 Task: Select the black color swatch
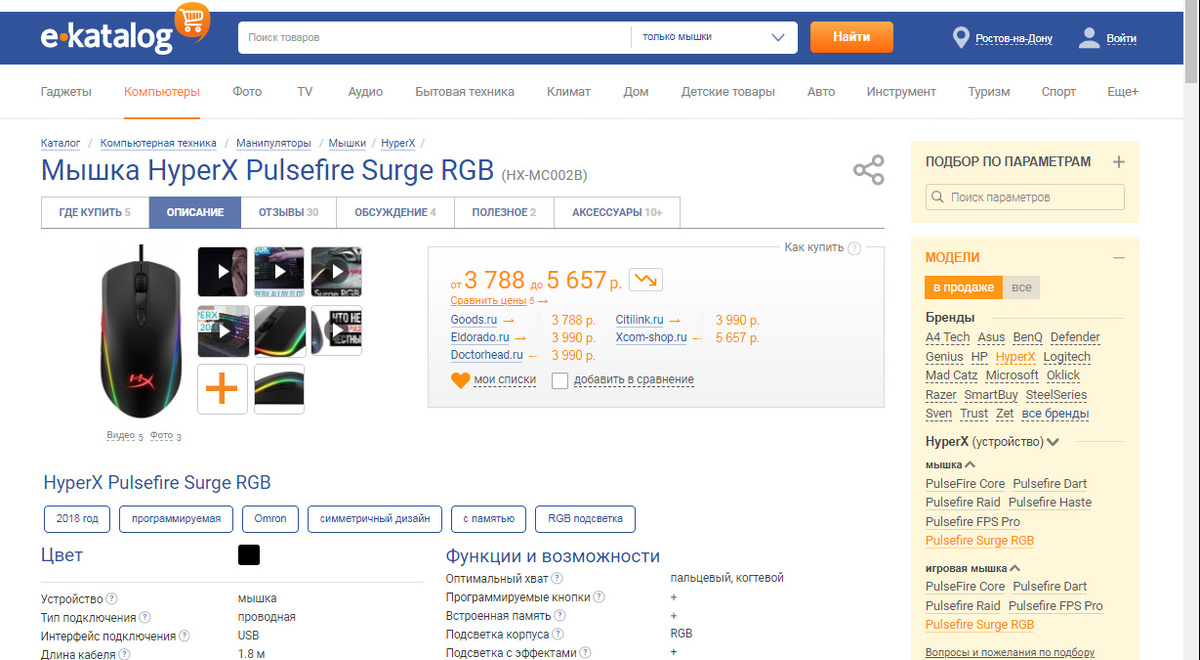[x=249, y=554]
